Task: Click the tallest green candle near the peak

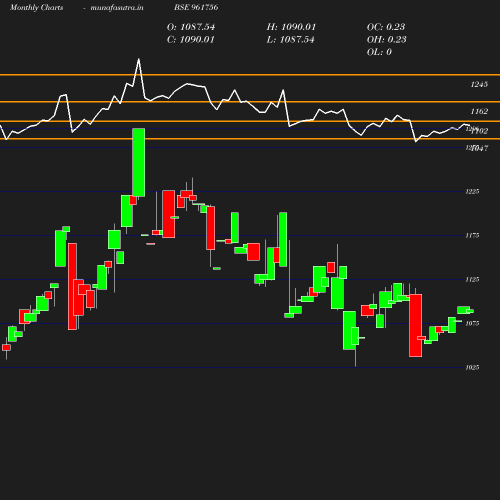Action: point(139,162)
